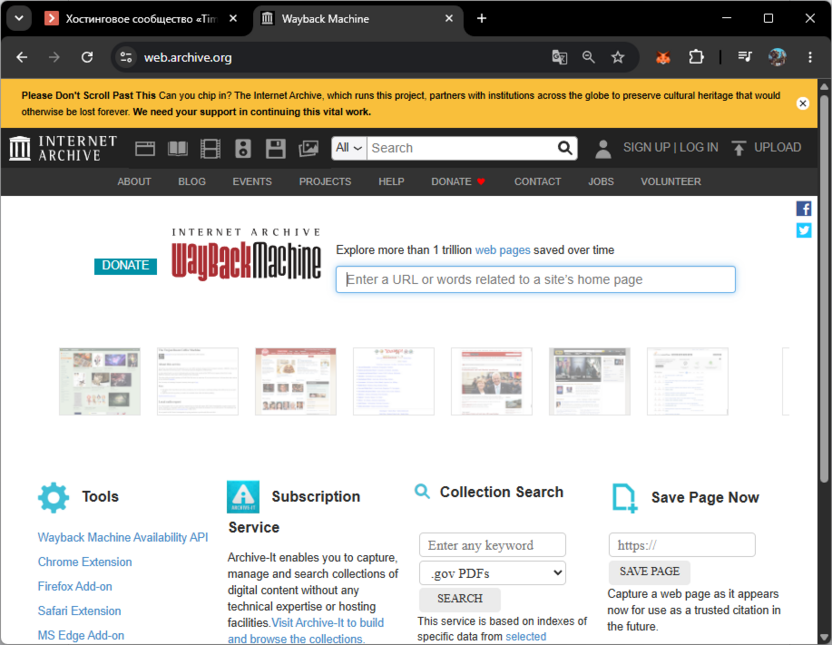832x645 pixels.
Task: Focus the Wayback URL input field
Action: click(x=535, y=280)
